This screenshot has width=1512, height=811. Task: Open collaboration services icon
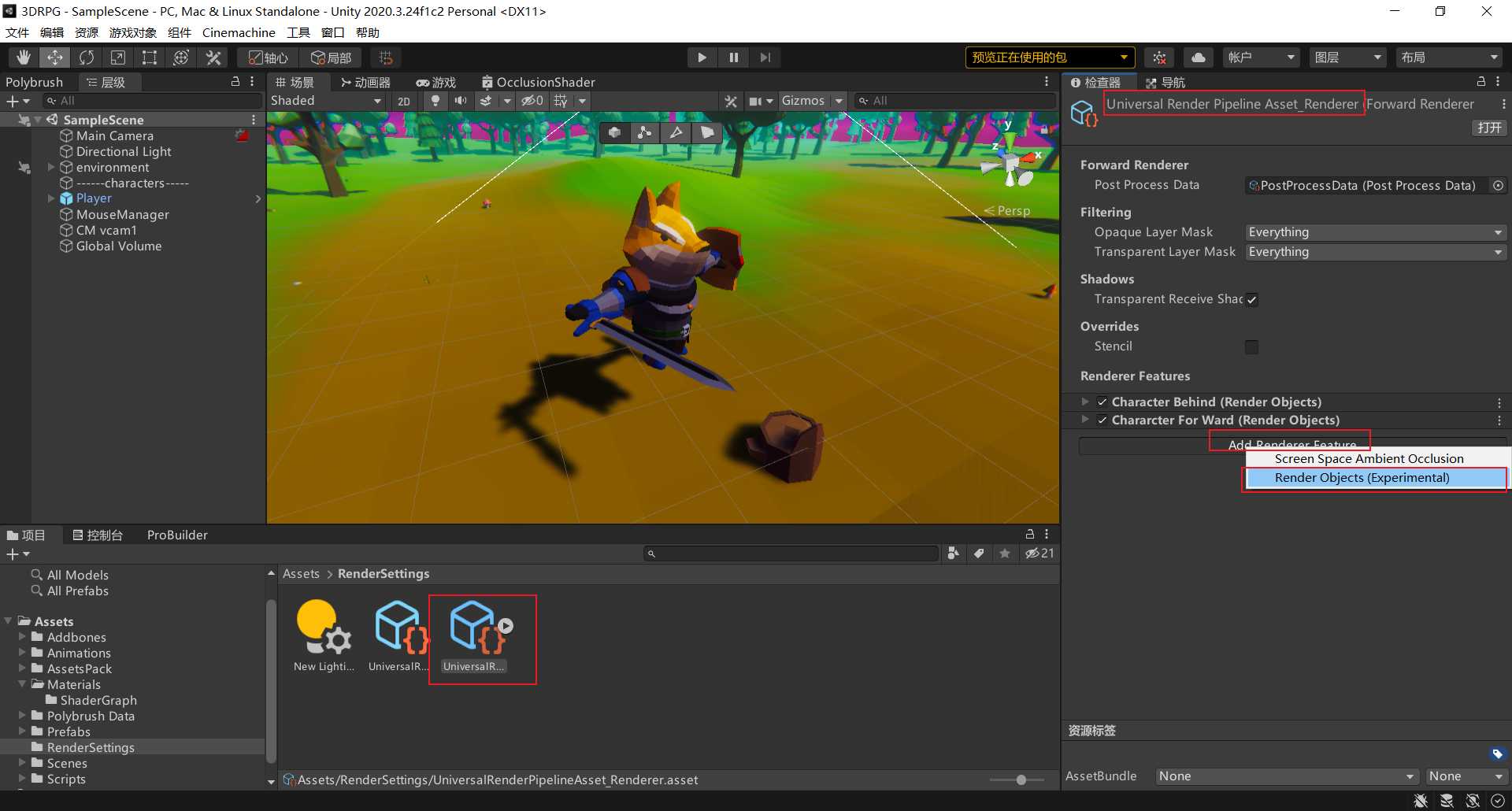(1159, 57)
